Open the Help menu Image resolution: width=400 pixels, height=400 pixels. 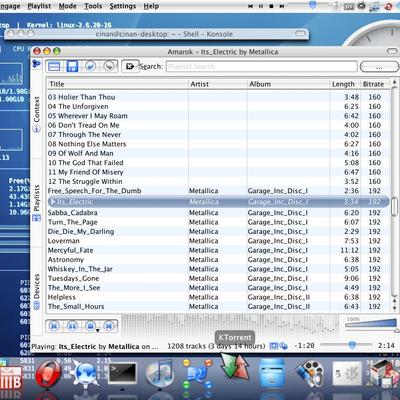[151, 6]
